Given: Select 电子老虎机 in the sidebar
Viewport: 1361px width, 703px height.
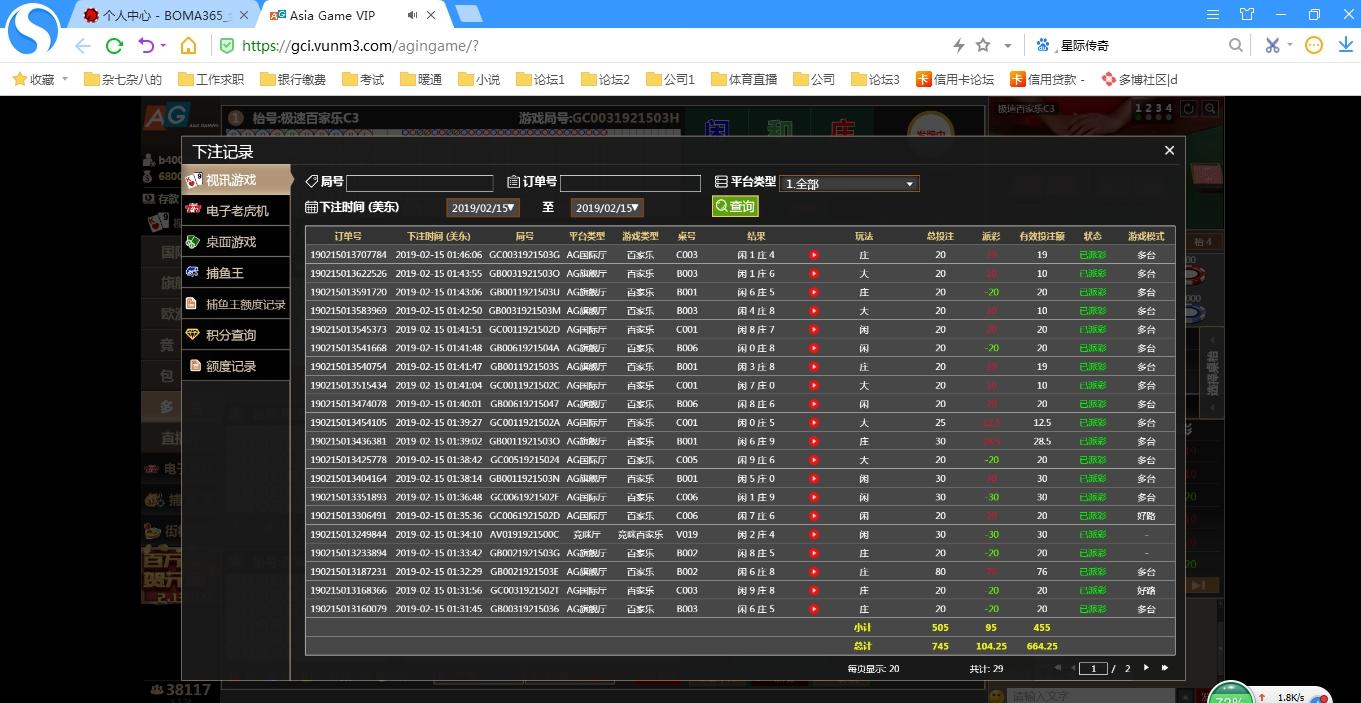Looking at the screenshot, I should 236,211.
